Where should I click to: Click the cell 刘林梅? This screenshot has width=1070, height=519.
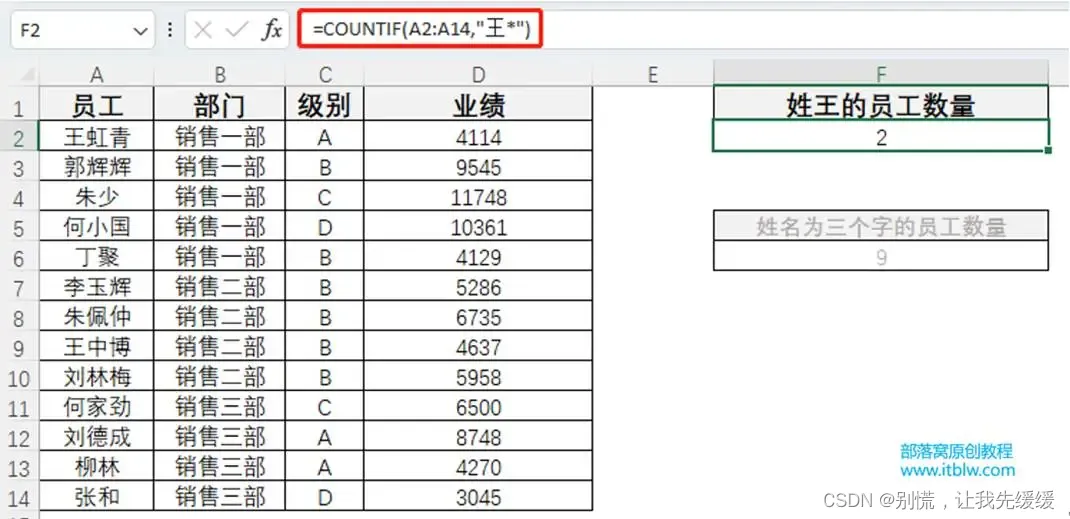[97, 377]
